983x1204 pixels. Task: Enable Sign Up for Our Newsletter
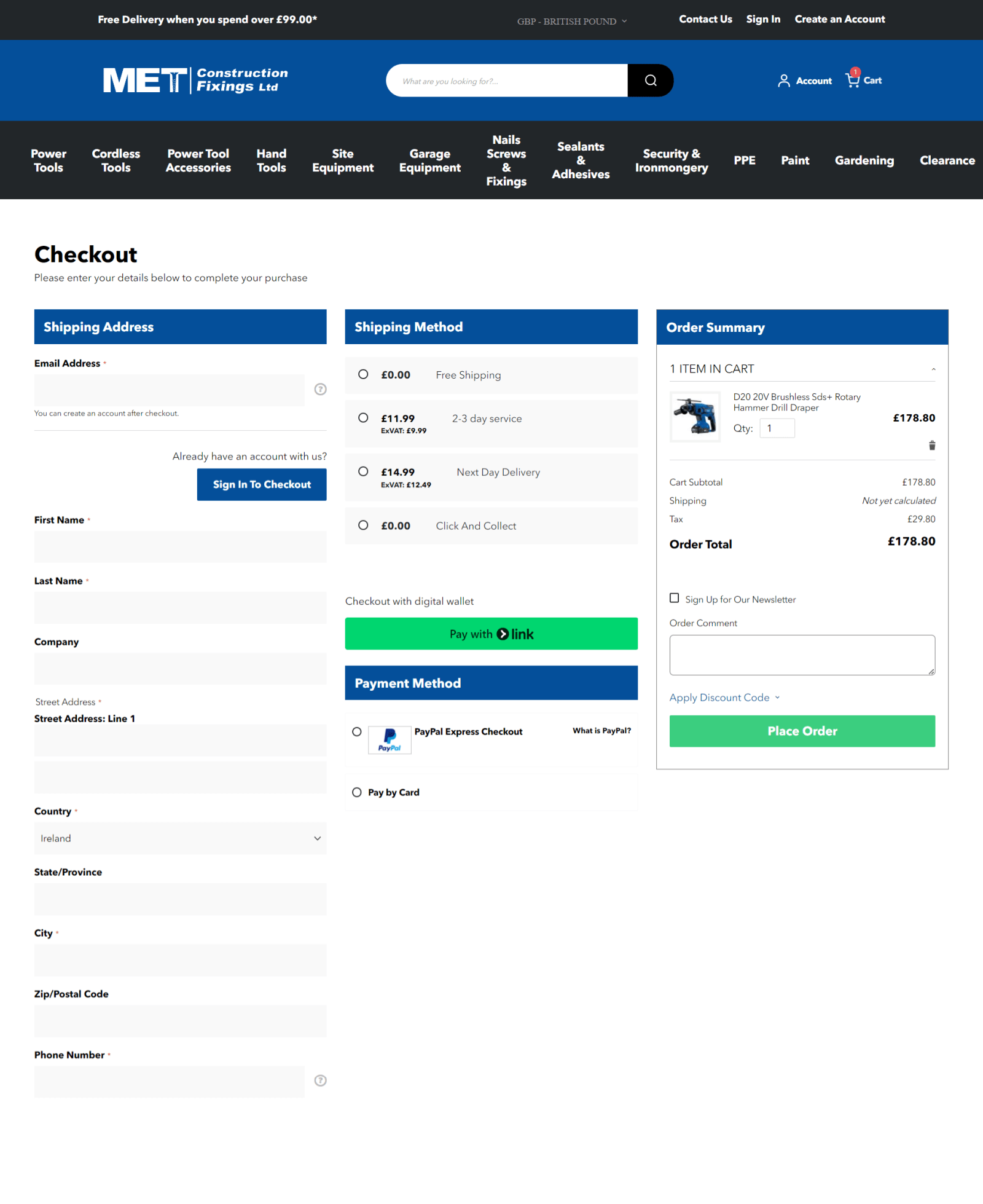pos(674,598)
